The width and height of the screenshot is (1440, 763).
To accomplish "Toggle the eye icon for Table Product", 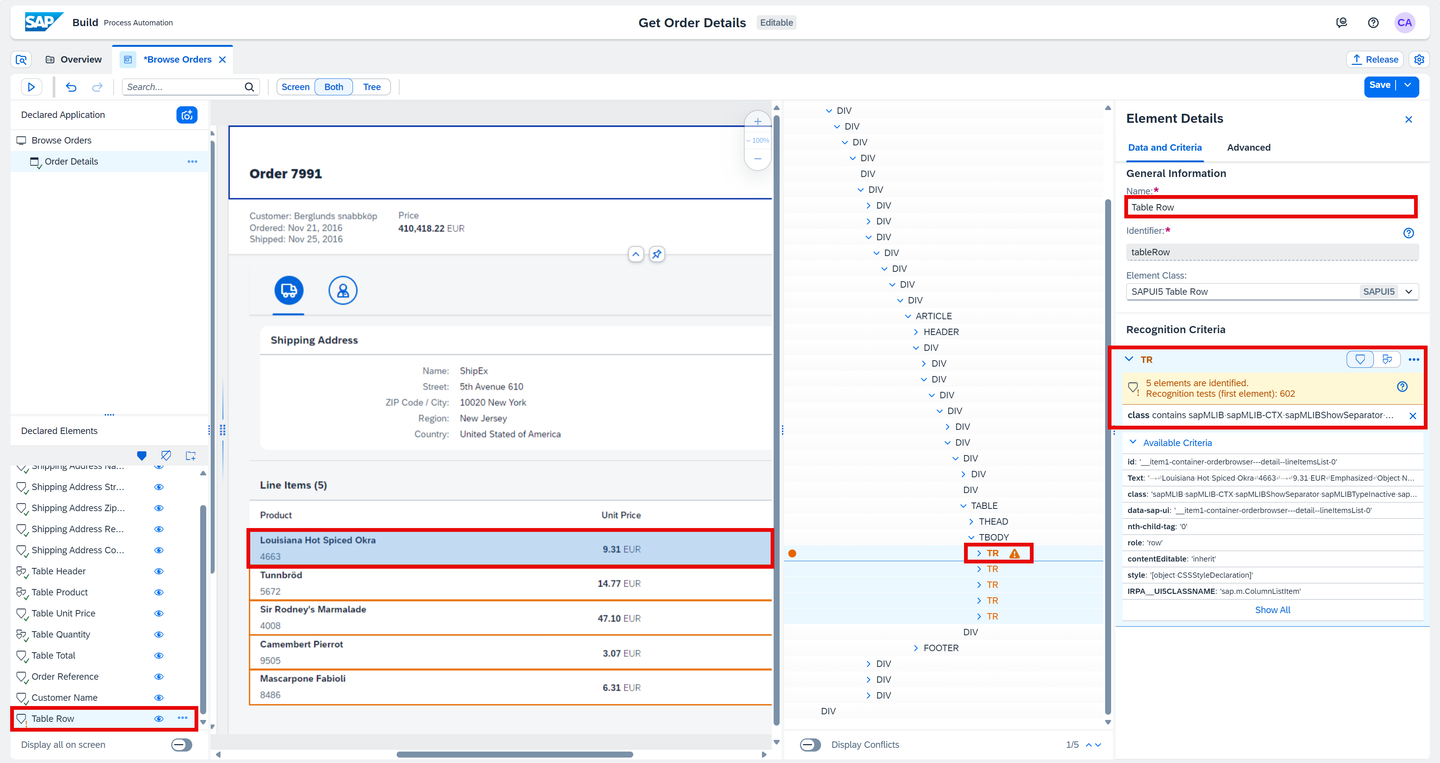I will coord(158,592).
